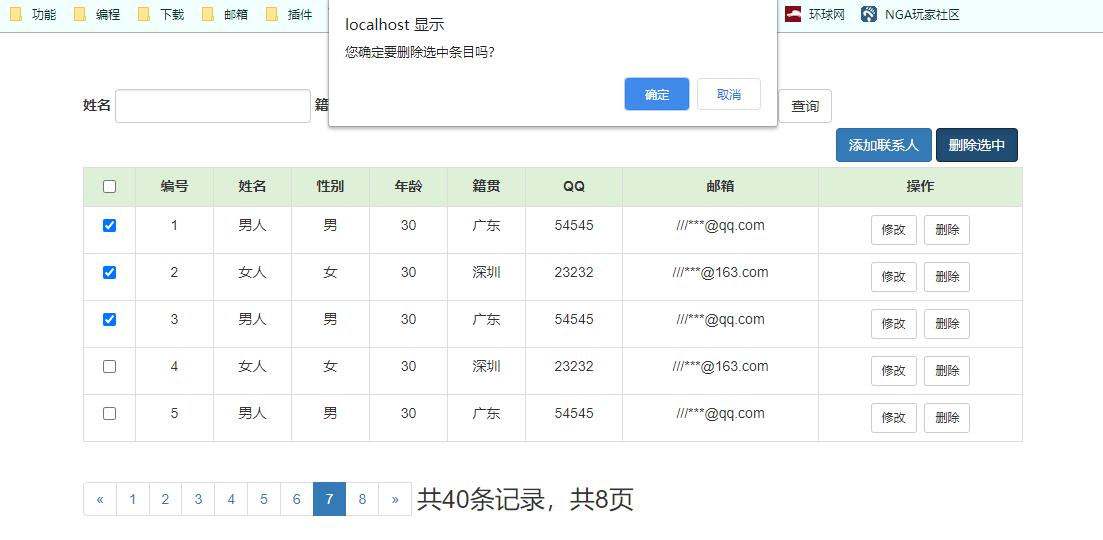Image resolution: width=1103 pixels, height=540 pixels.
Task: Click 删除 for row 4
Action: (x=947, y=371)
